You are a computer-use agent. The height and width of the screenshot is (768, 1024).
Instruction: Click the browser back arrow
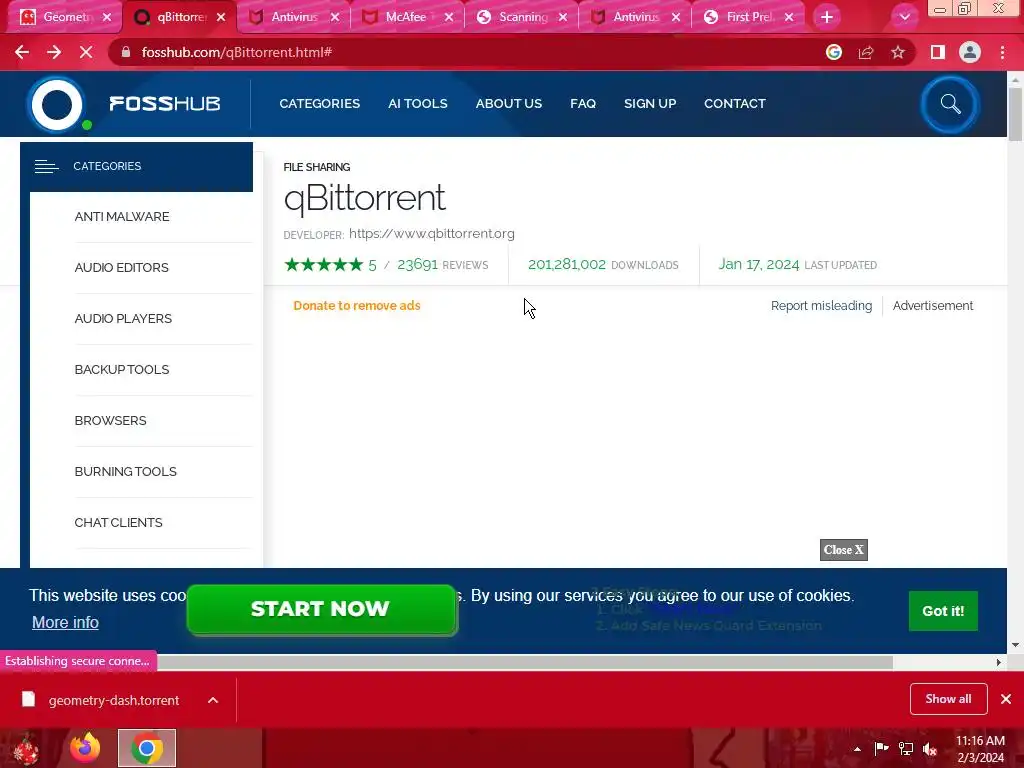pos(22,52)
